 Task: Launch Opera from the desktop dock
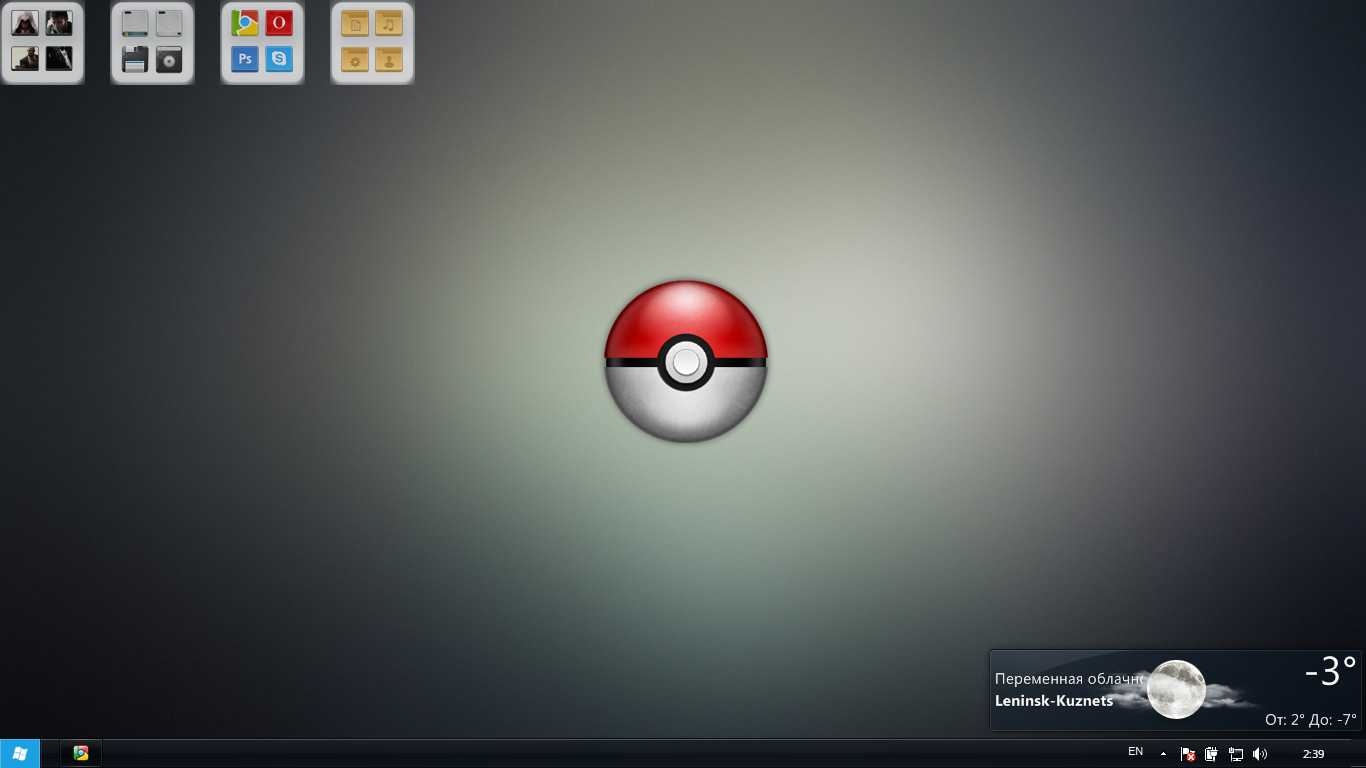[279, 23]
